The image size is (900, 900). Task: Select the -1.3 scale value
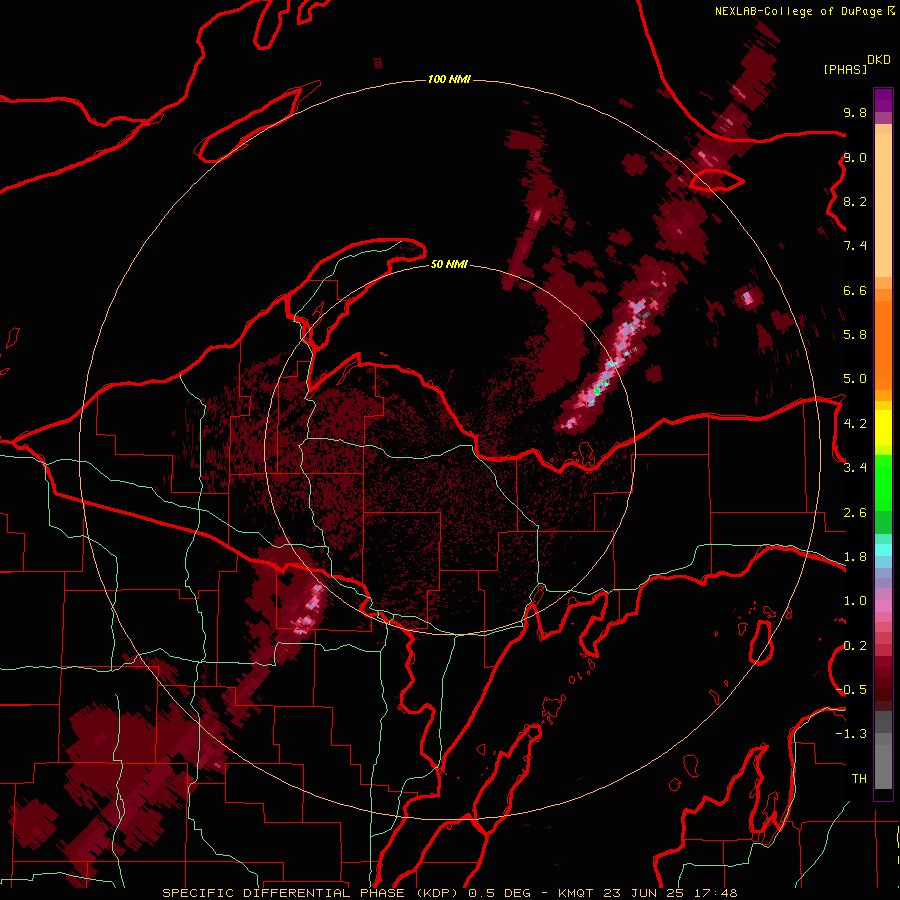[x=851, y=734]
